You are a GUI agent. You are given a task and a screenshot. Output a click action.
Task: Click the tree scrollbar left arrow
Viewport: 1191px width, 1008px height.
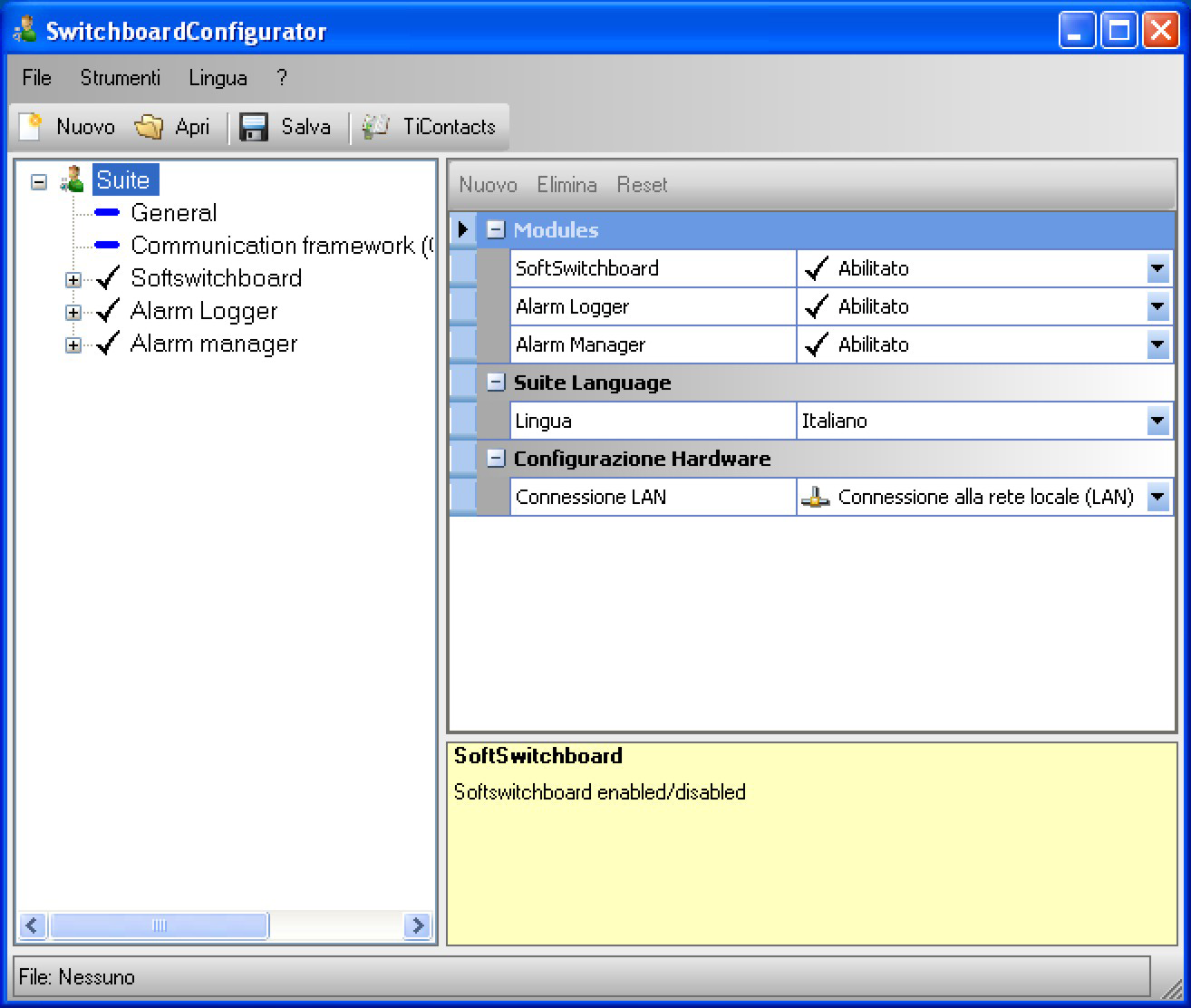click(x=33, y=926)
